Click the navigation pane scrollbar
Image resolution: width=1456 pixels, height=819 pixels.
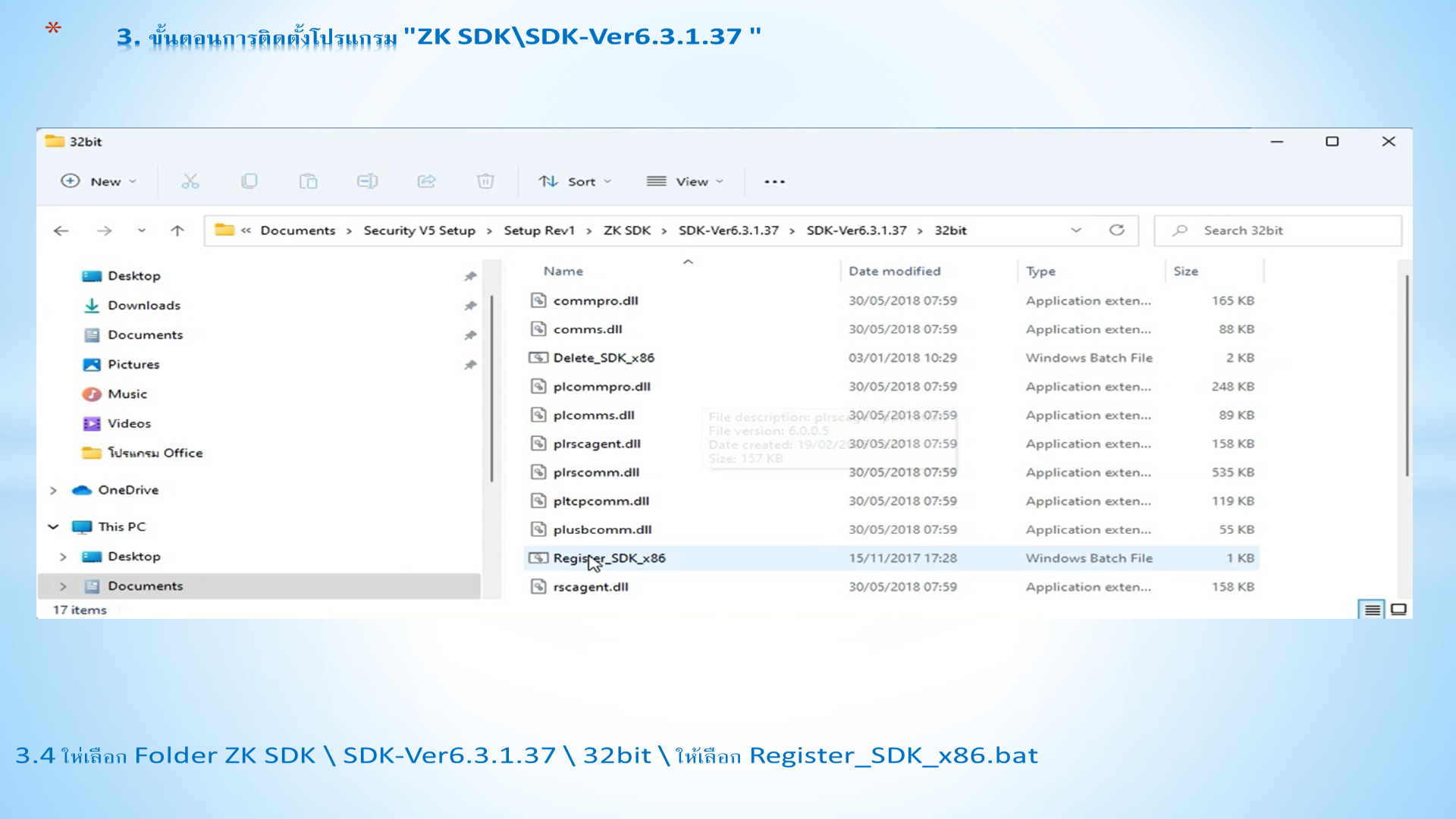click(491, 388)
